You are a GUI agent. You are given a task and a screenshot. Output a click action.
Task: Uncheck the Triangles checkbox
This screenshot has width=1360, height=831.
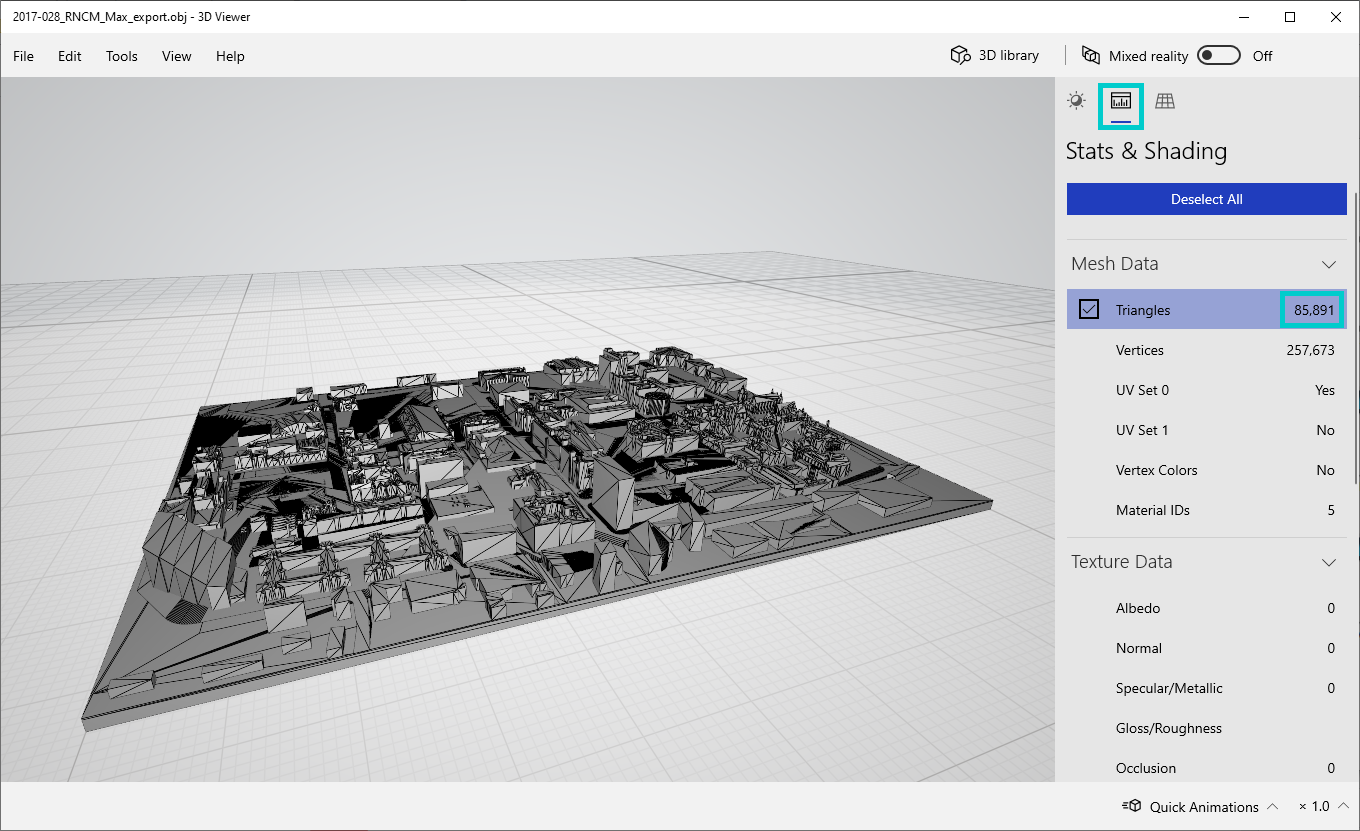pos(1089,310)
